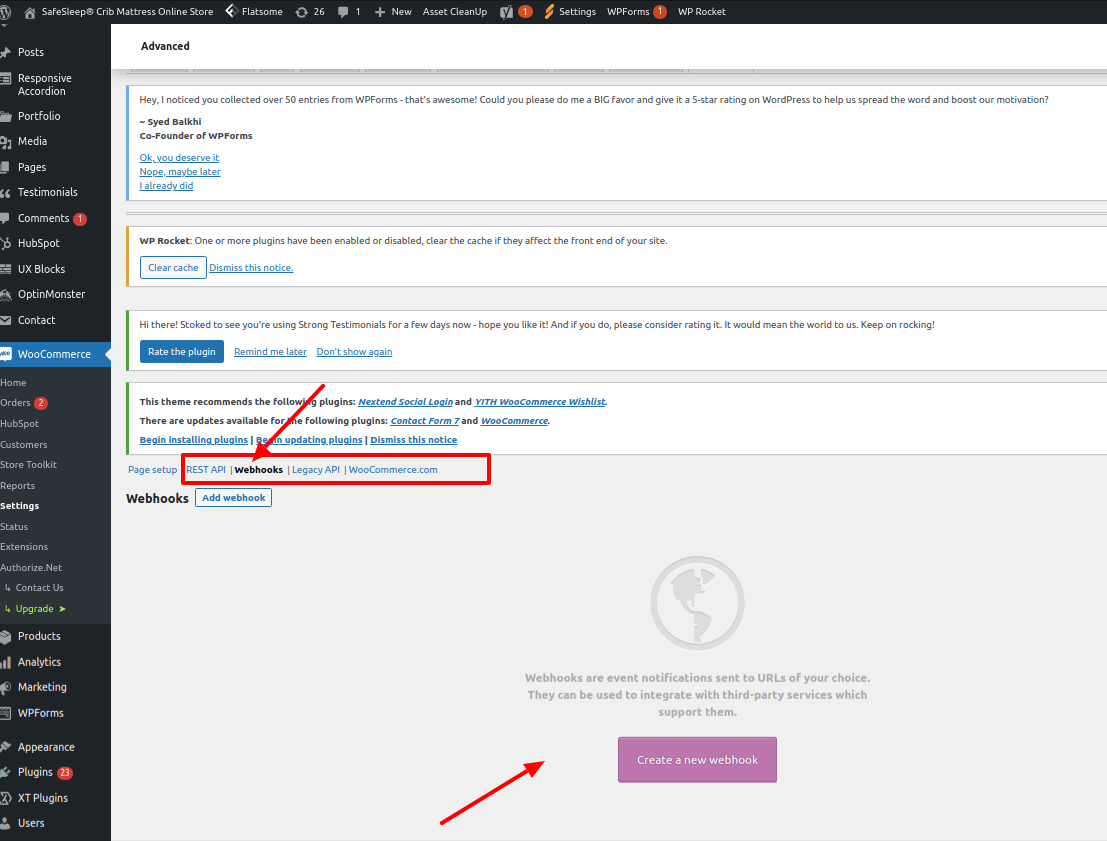Screen dimensions: 1107x841
Task: Click the Plugins plug icon
Action: coord(6,773)
